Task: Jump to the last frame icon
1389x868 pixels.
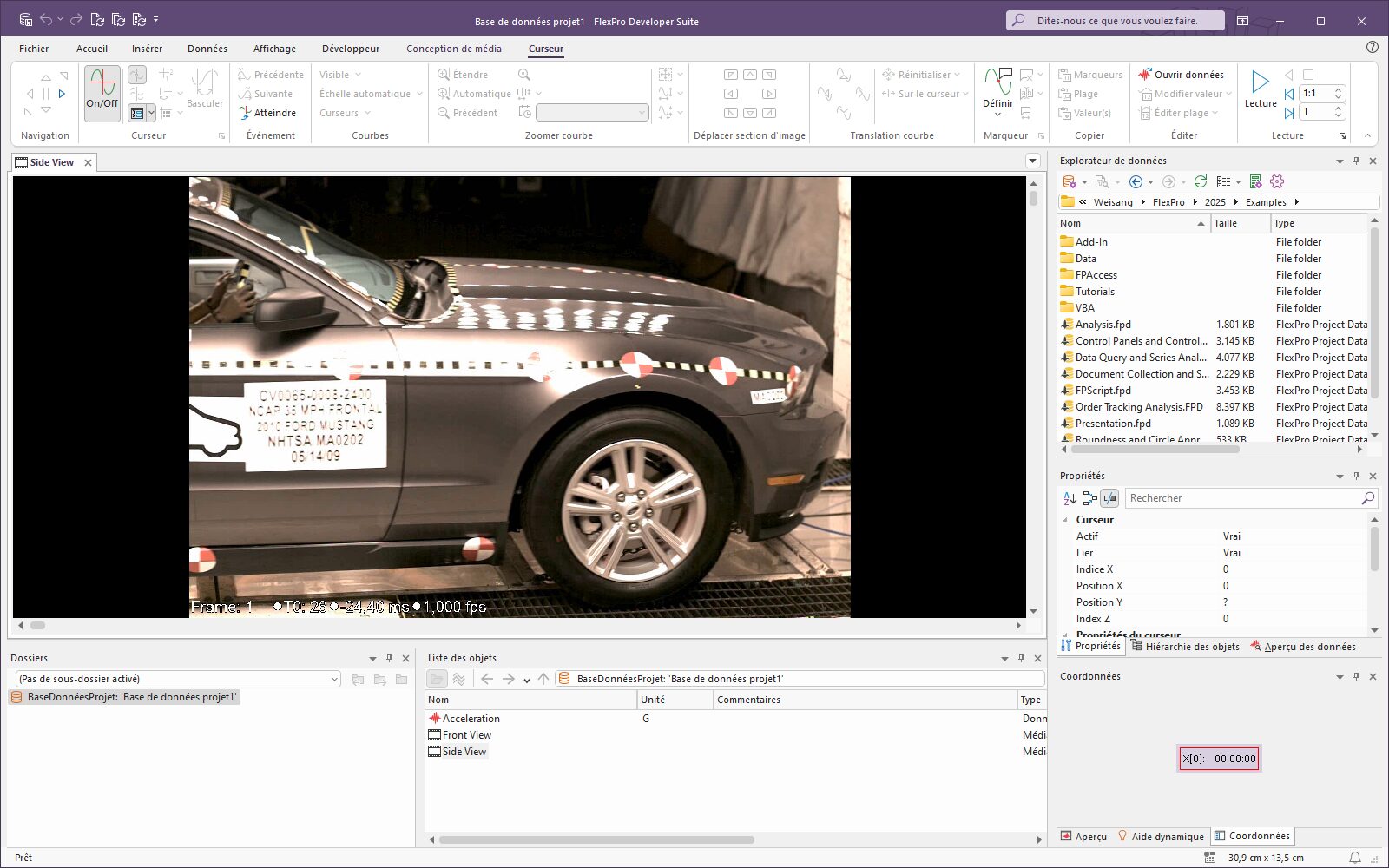Action: (1289, 112)
